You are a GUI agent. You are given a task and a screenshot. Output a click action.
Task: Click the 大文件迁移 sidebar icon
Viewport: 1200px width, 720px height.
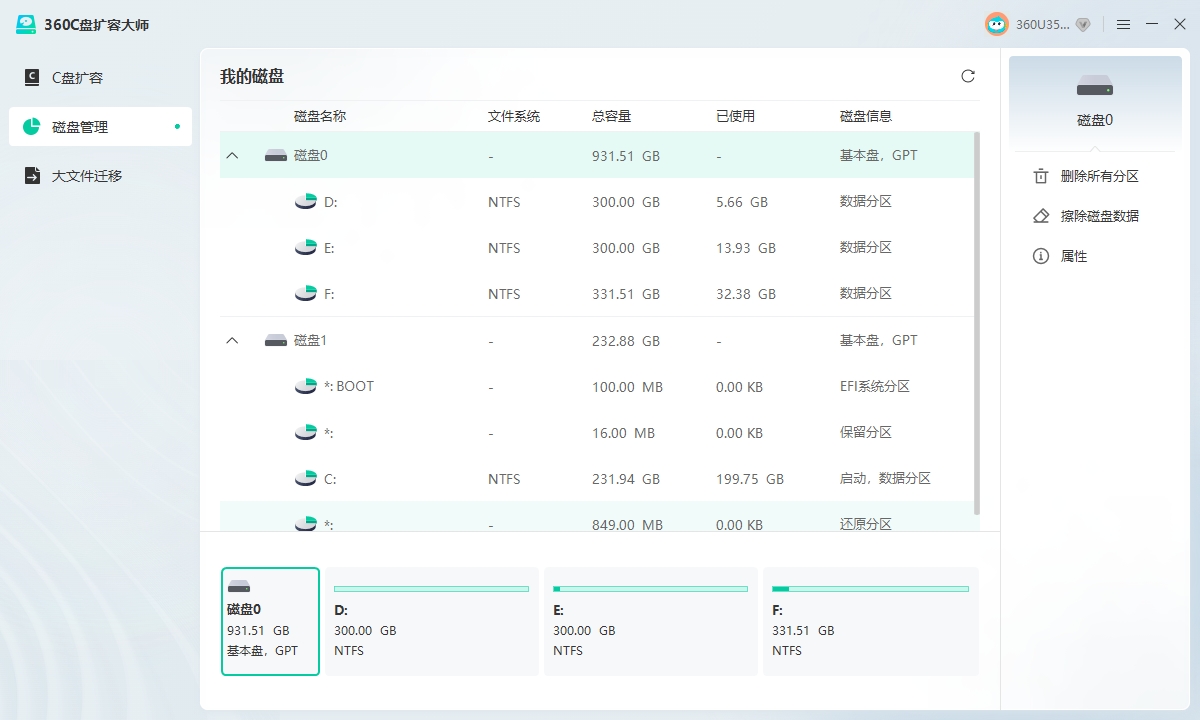[32, 176]
